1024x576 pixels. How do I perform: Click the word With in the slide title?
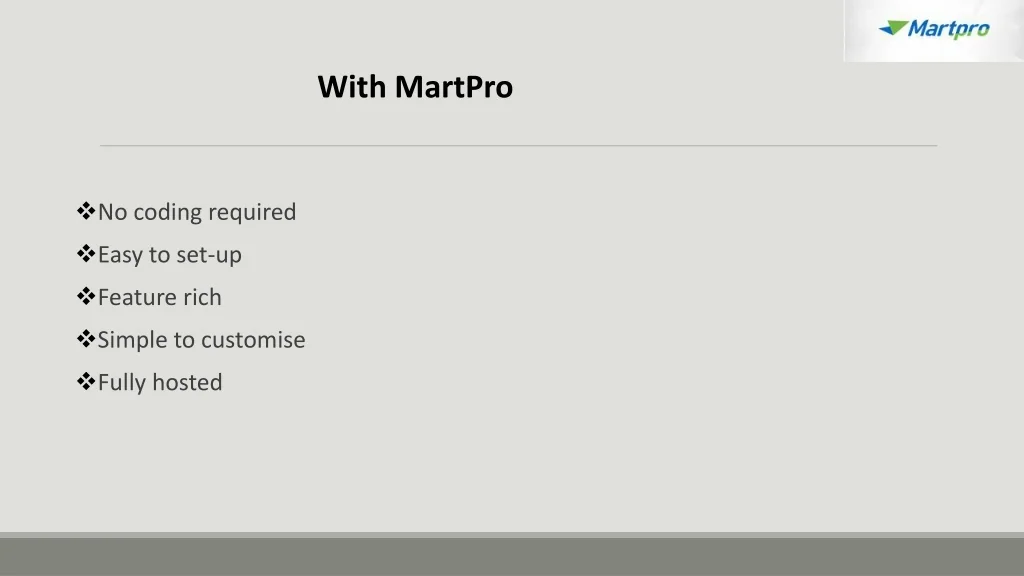(x=351, y=87)
